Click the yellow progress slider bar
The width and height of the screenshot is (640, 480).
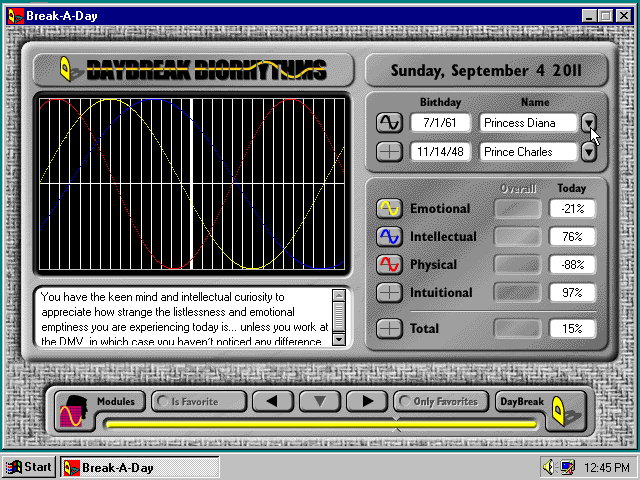pos(321,424)
